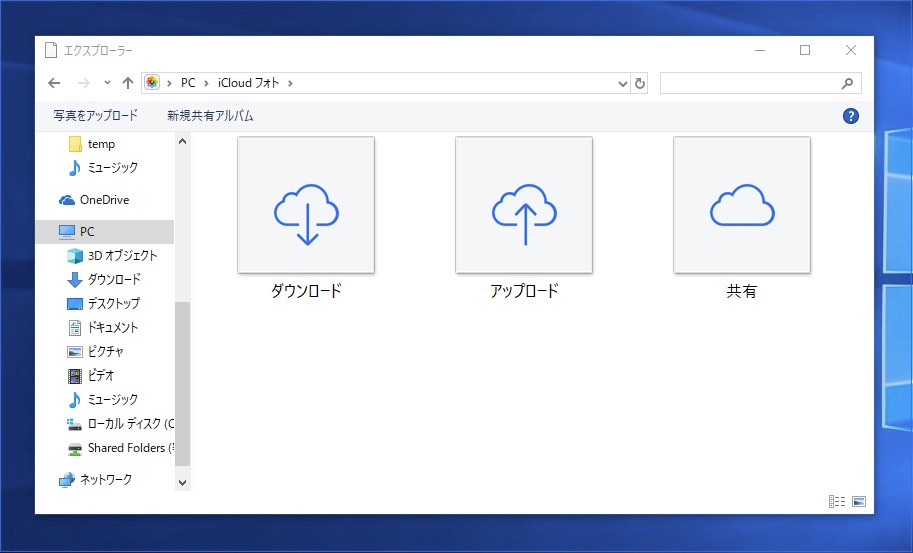This screenshot has height=553, width=913.
Task: Expand the chevron after iCloud フォト in path
Action: click(x=291, y=83)
